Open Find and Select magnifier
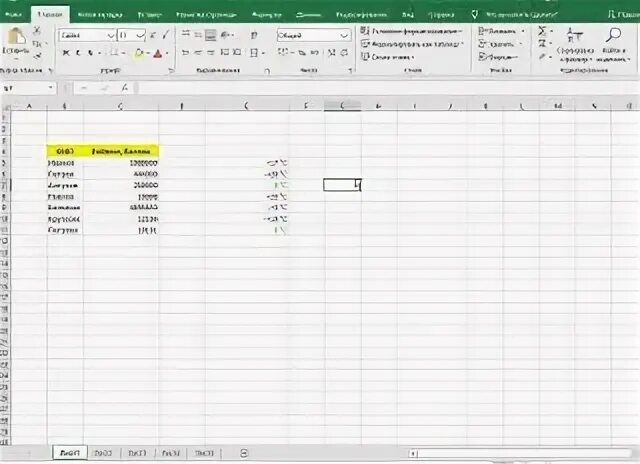This screenshot has height=464, width=640. coord(613,45)
